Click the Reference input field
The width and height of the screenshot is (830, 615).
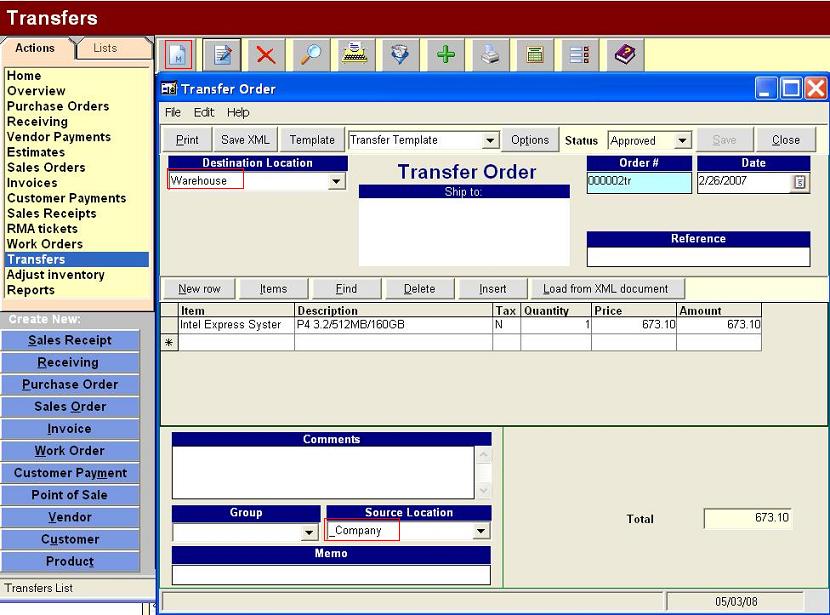coord(698,257)
